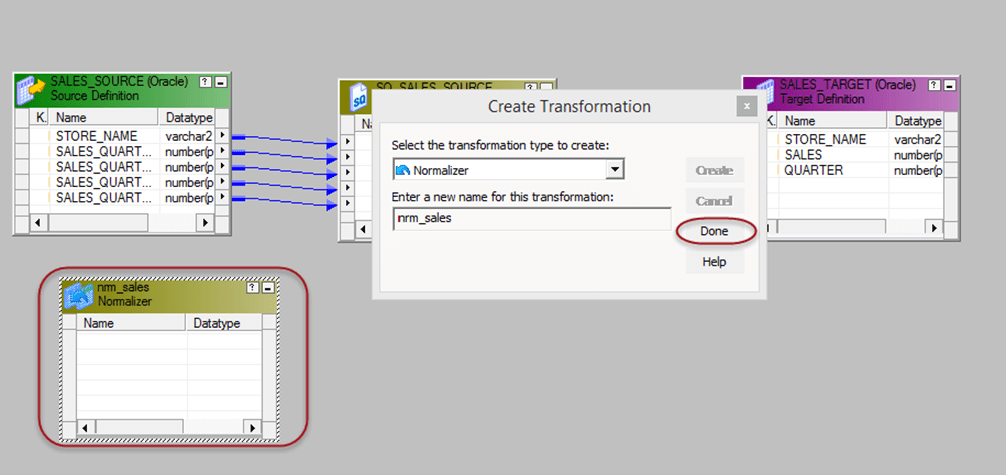Click the STORE_NAME output port arrow in SALES_SOURCE
Viewport: 1006px width, 475px height.
(x=222, y=135)
